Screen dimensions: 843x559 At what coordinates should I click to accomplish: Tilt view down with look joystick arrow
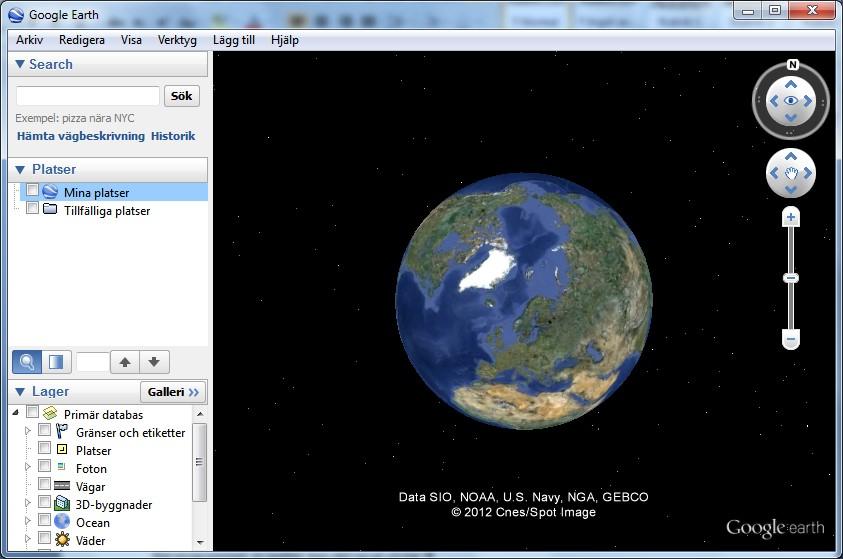click(x=790, y=117)
